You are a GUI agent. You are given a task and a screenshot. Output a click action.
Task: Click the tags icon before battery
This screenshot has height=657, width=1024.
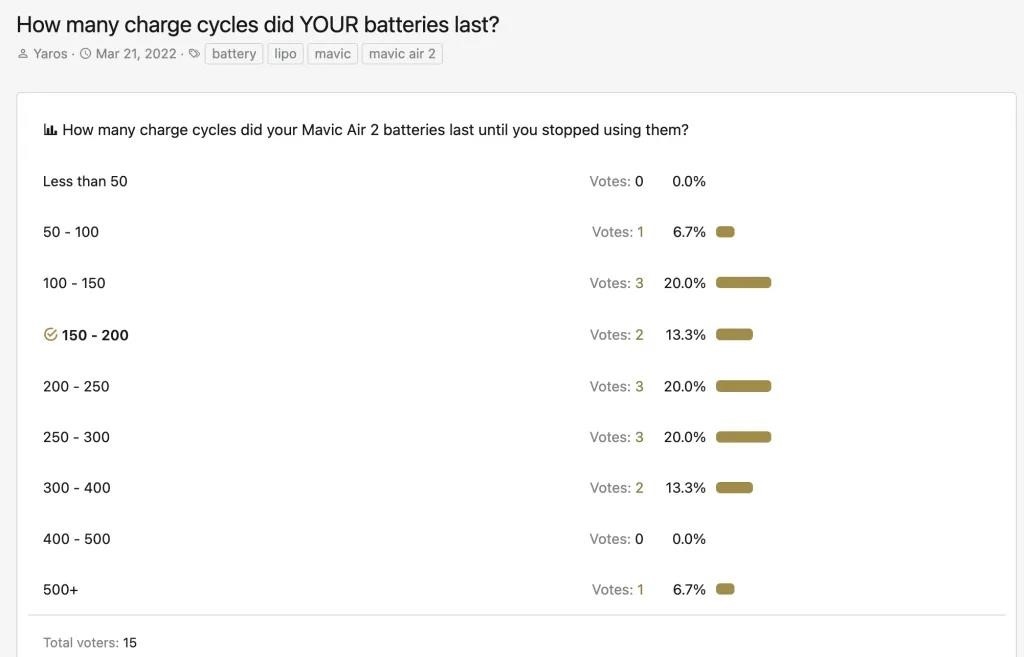tap(194, 54)
